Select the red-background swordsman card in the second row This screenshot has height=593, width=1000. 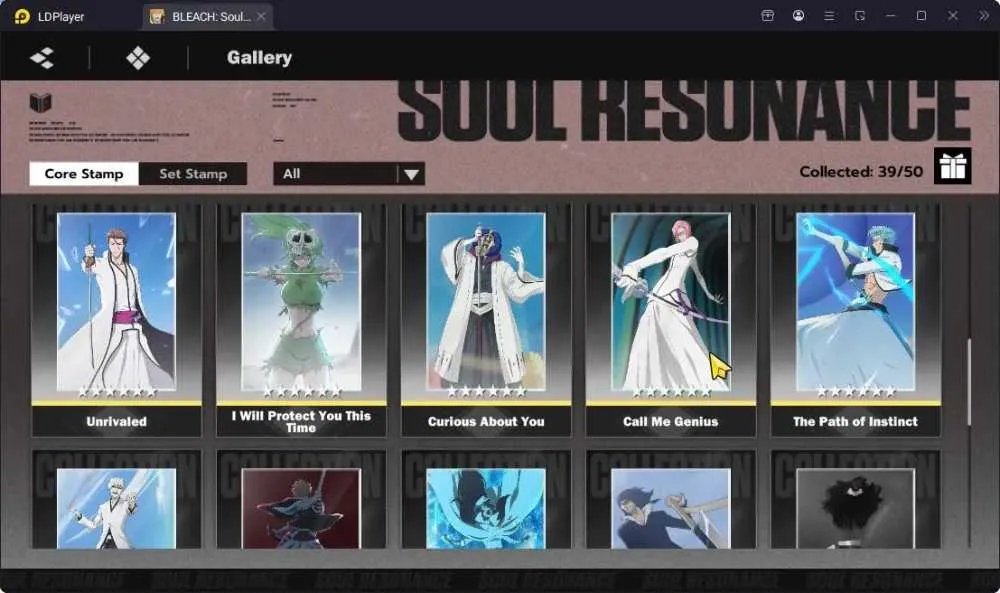tap(301, 500)
